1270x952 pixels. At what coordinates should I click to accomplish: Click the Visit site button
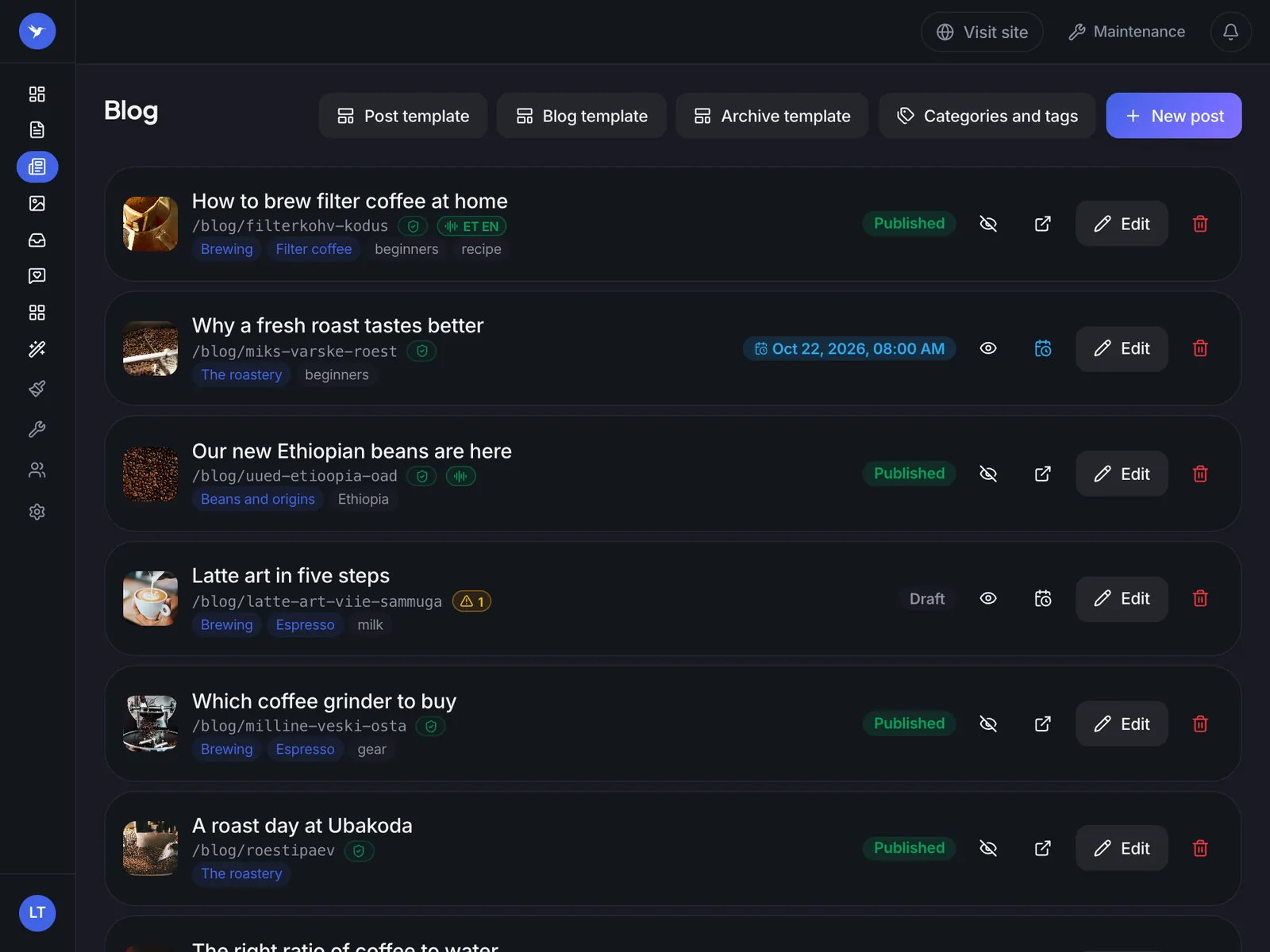(982, 32)
